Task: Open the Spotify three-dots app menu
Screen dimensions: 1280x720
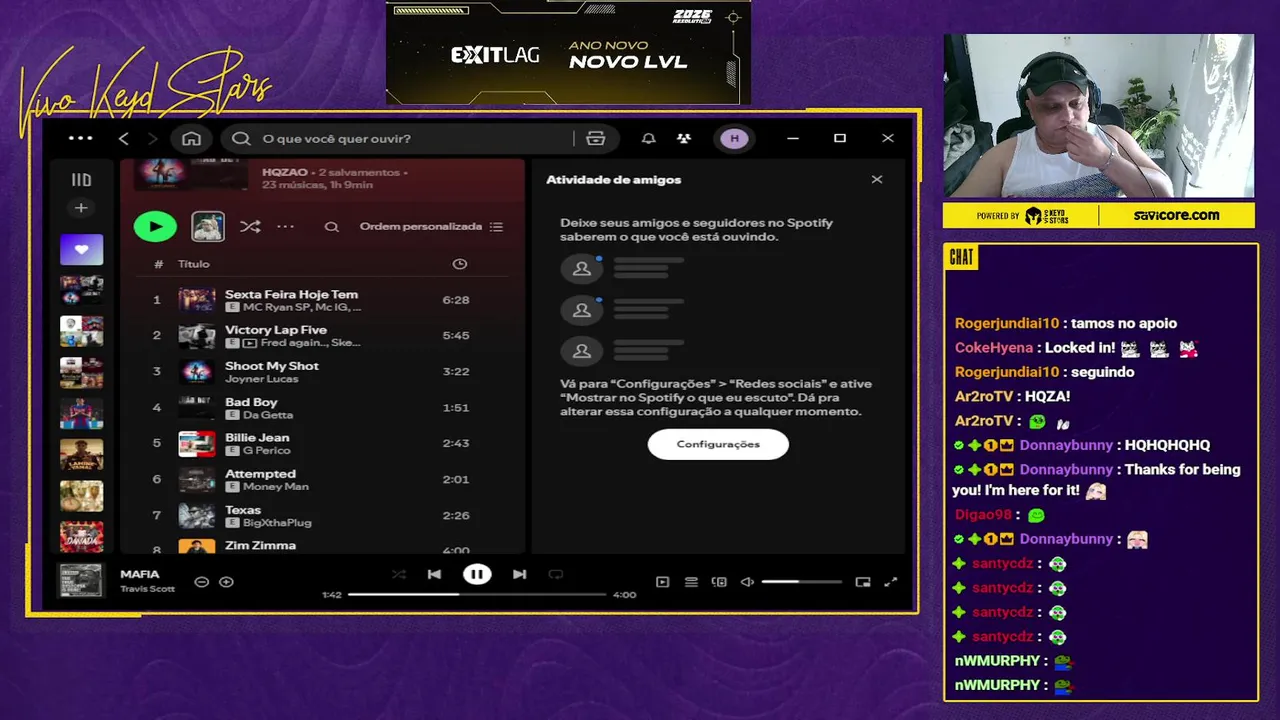Action: point(81,138)
